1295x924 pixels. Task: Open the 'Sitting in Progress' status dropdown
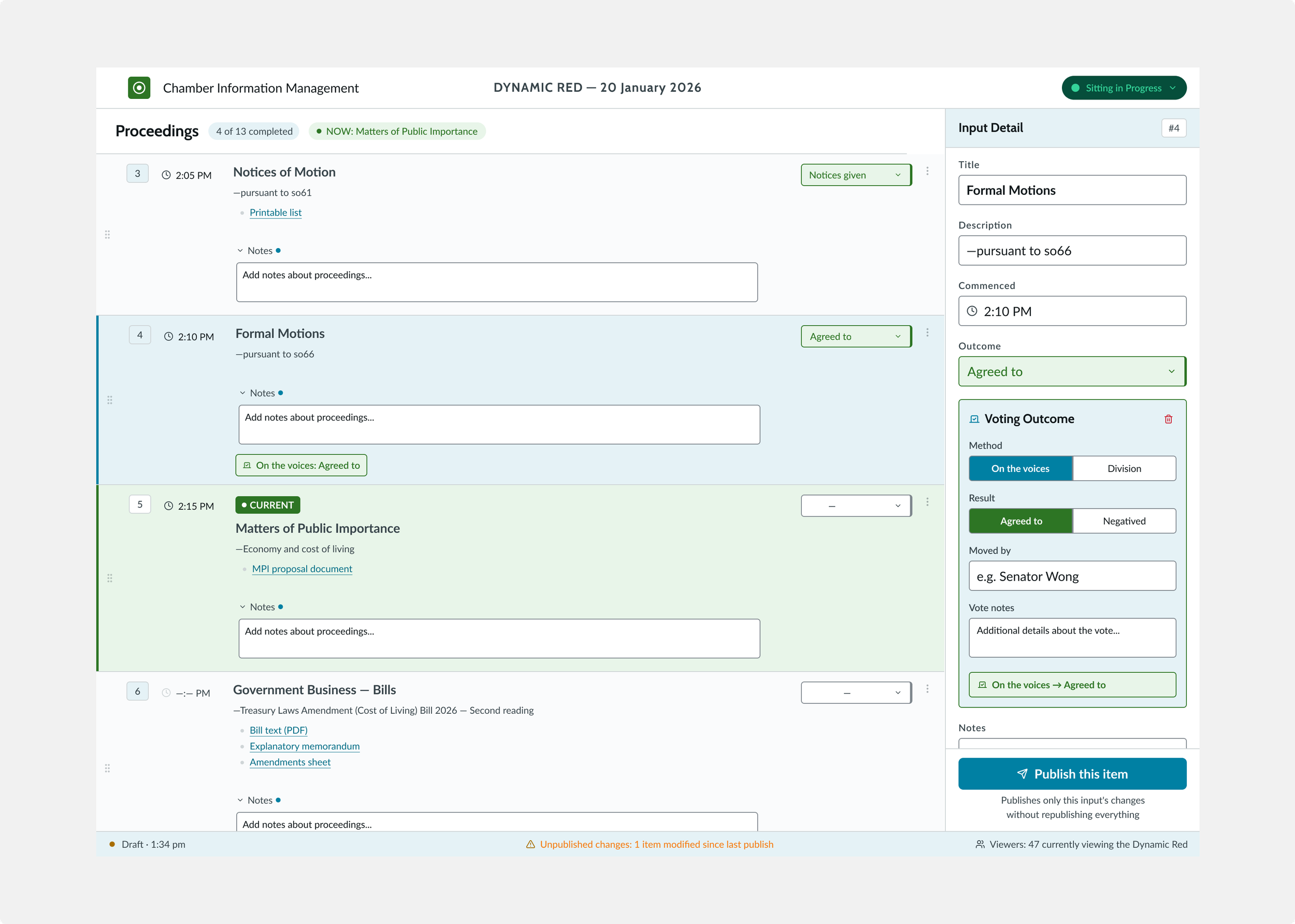click(x=1124, y=88)
